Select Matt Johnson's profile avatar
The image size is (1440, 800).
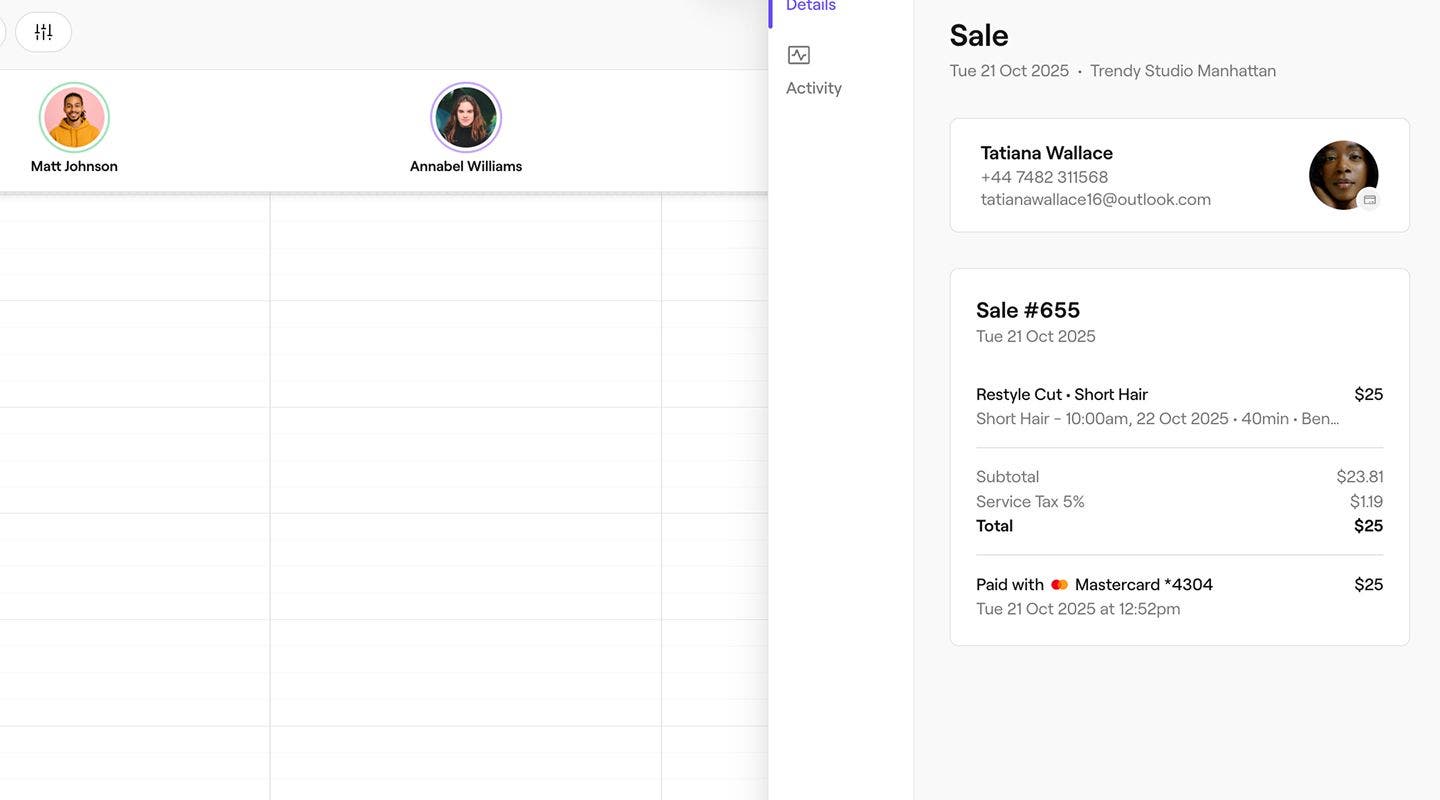74,118
